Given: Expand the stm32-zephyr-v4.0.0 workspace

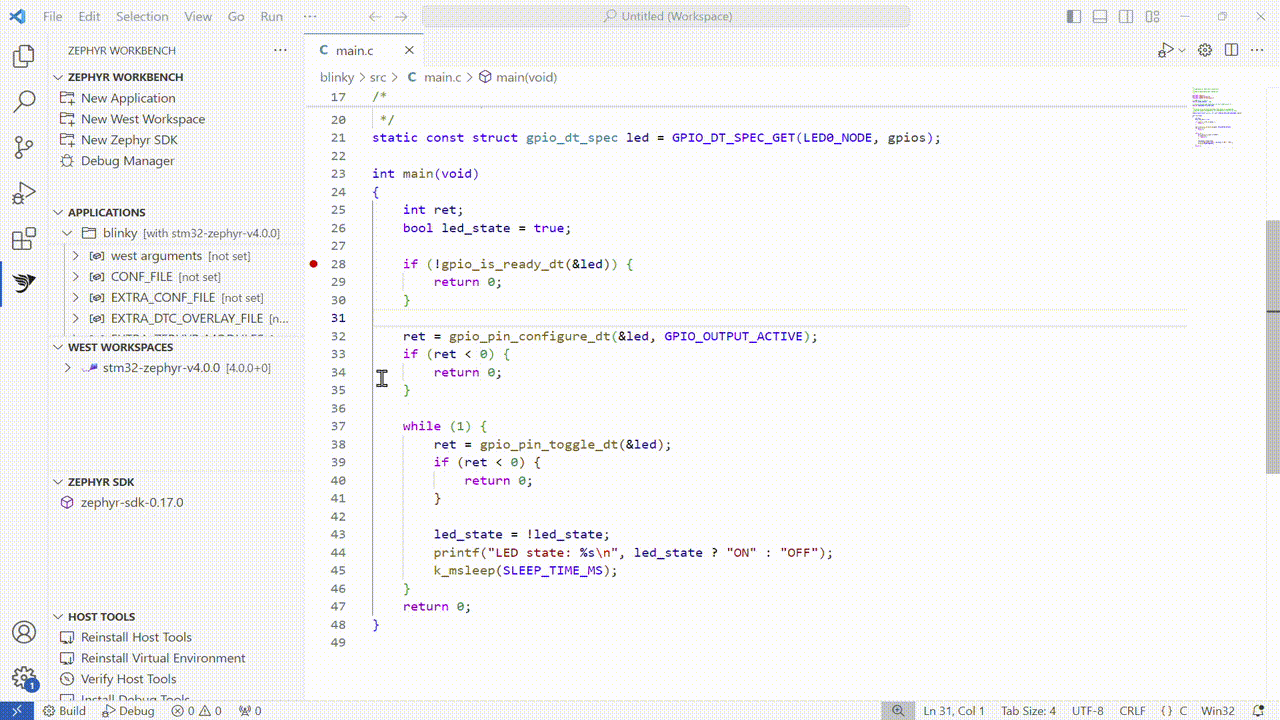Looking at the screenshot, I should (x=67, y=368).
